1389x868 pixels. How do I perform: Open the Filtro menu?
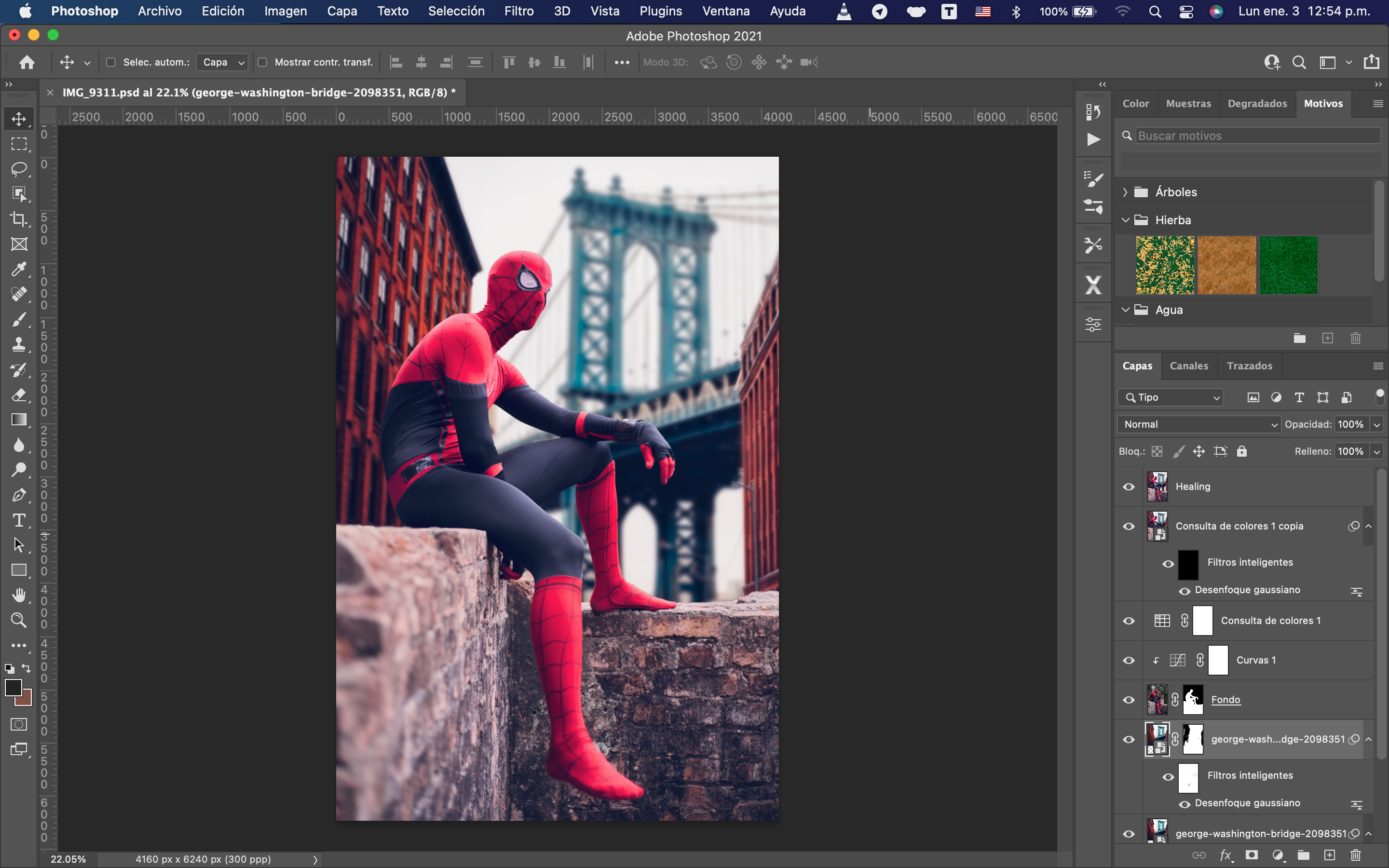pyautogui.click(x=518, y=11)
